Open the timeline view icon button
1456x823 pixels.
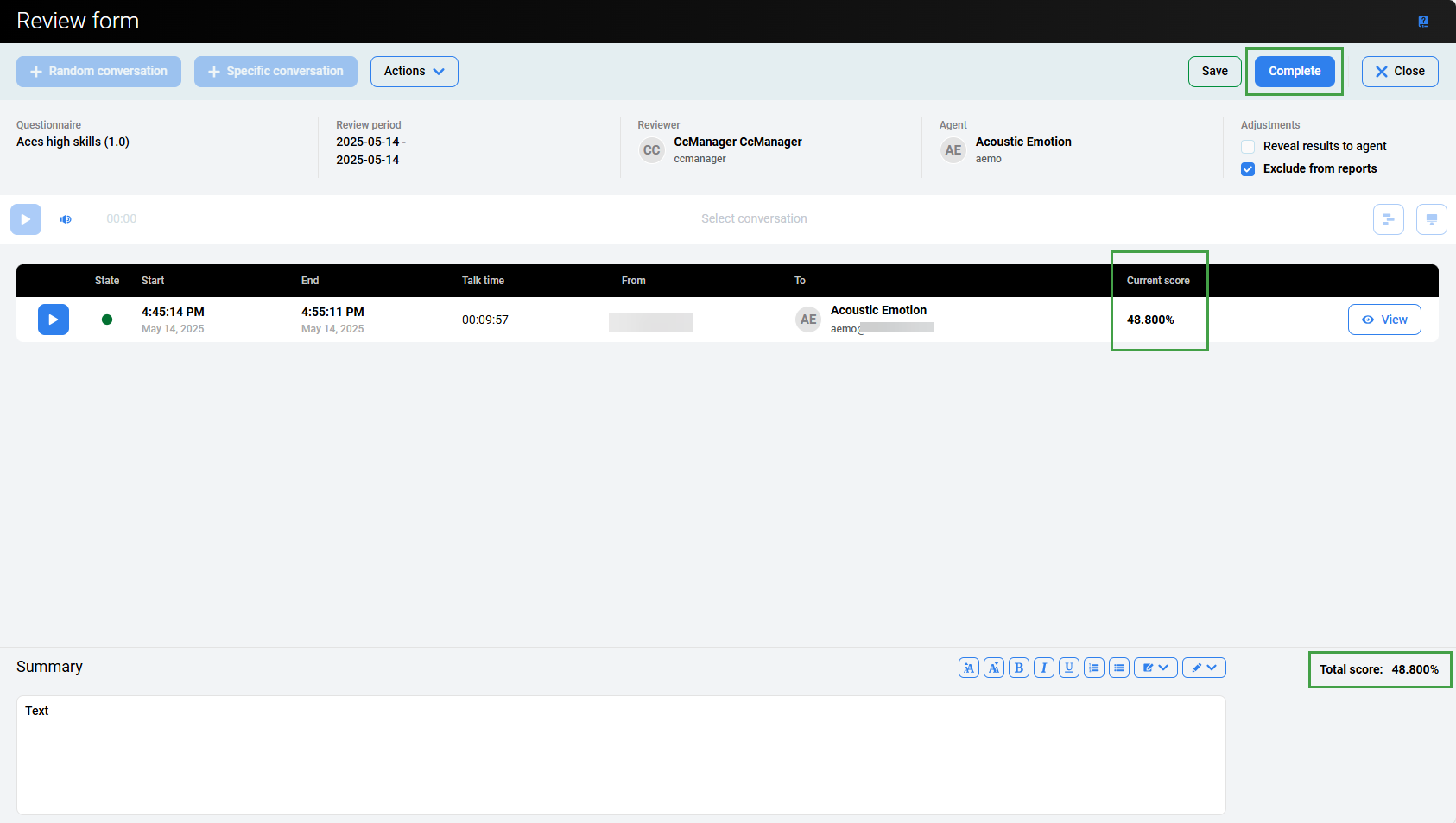[1388, 219]
